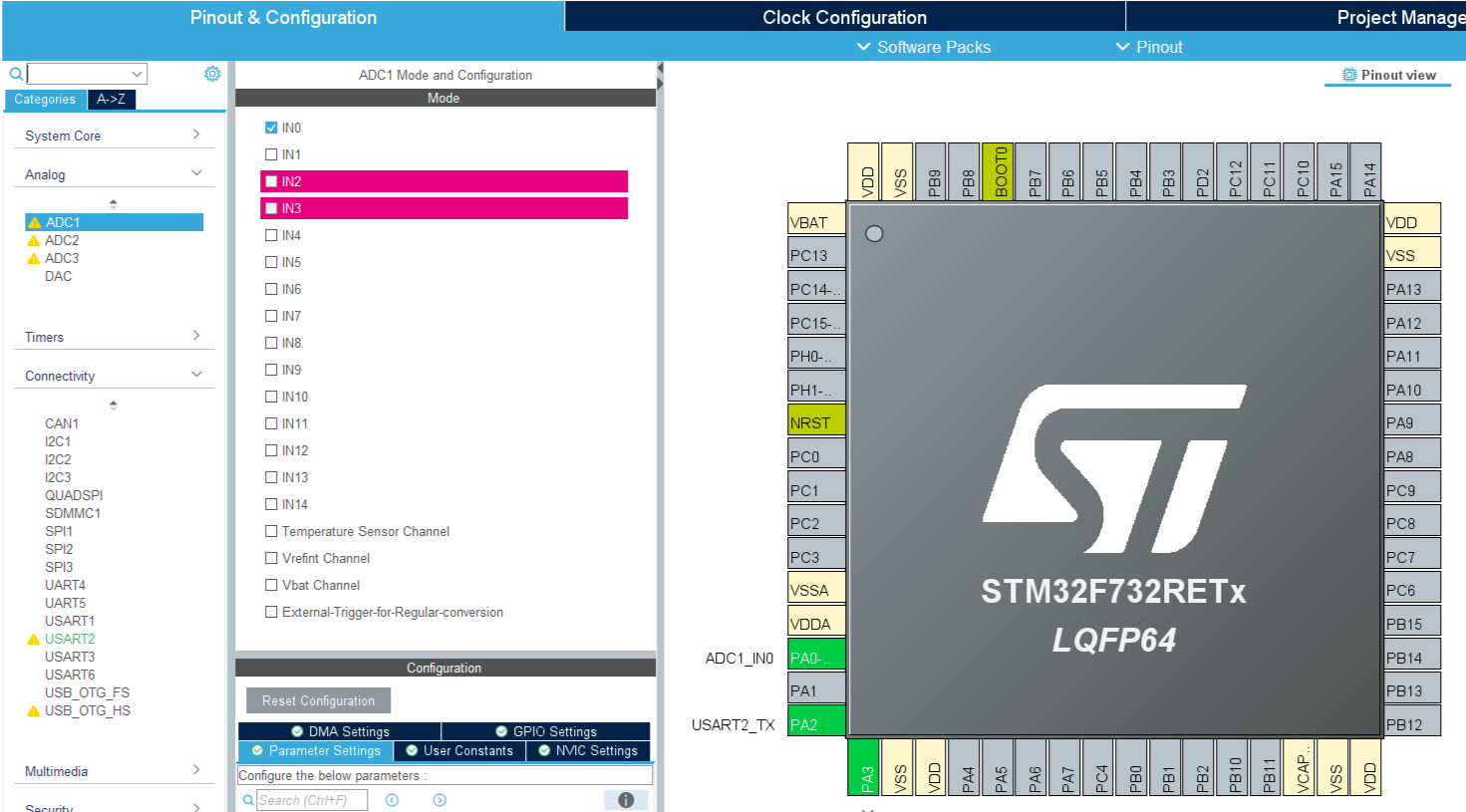The height and width of the screenshot is (812, 1466).
Task: Enable the Temperature Sensor Channel checkbox
Action: [x=271, y=531]
